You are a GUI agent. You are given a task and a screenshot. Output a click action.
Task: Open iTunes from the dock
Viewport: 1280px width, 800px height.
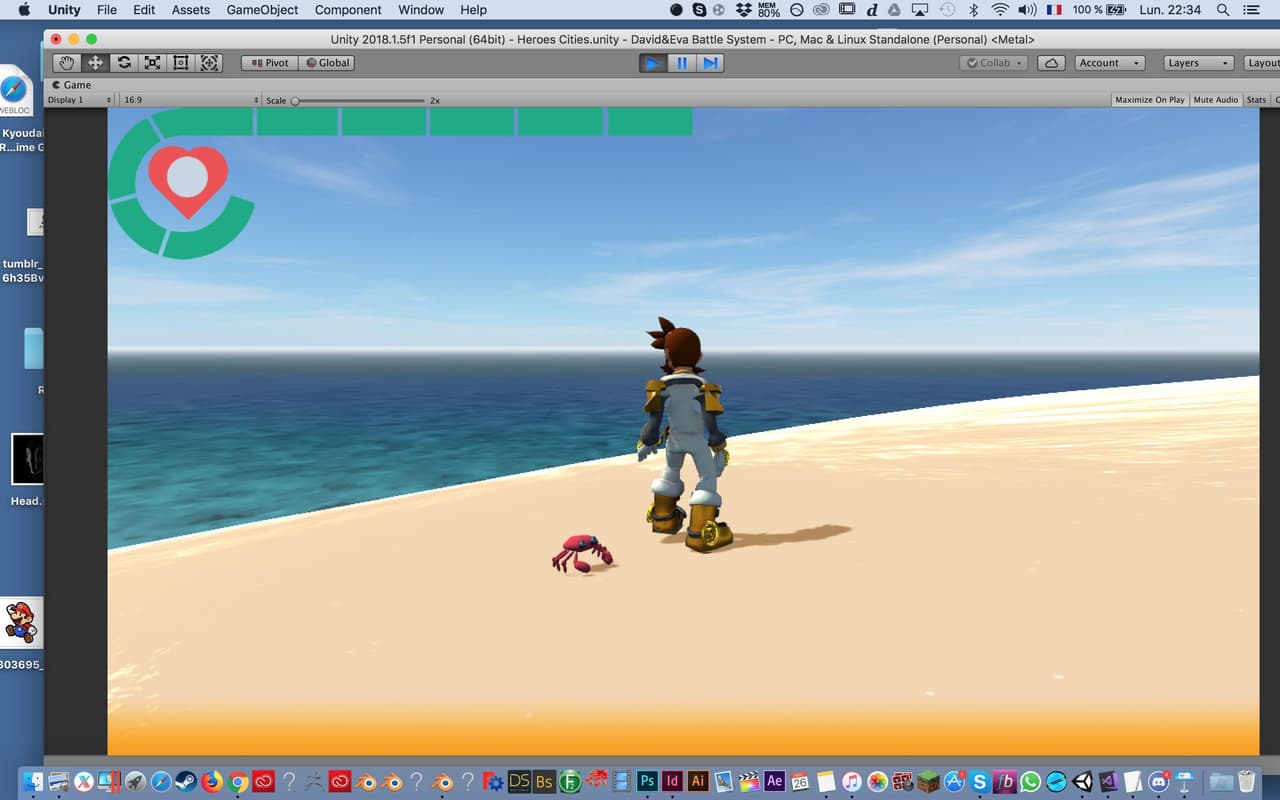[852, 781]
